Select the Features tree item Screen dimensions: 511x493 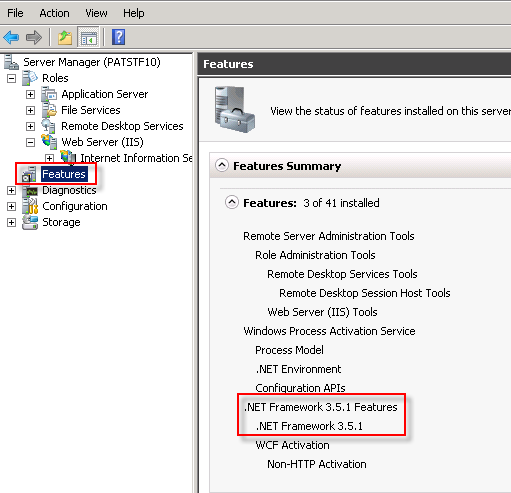(64, 174)
